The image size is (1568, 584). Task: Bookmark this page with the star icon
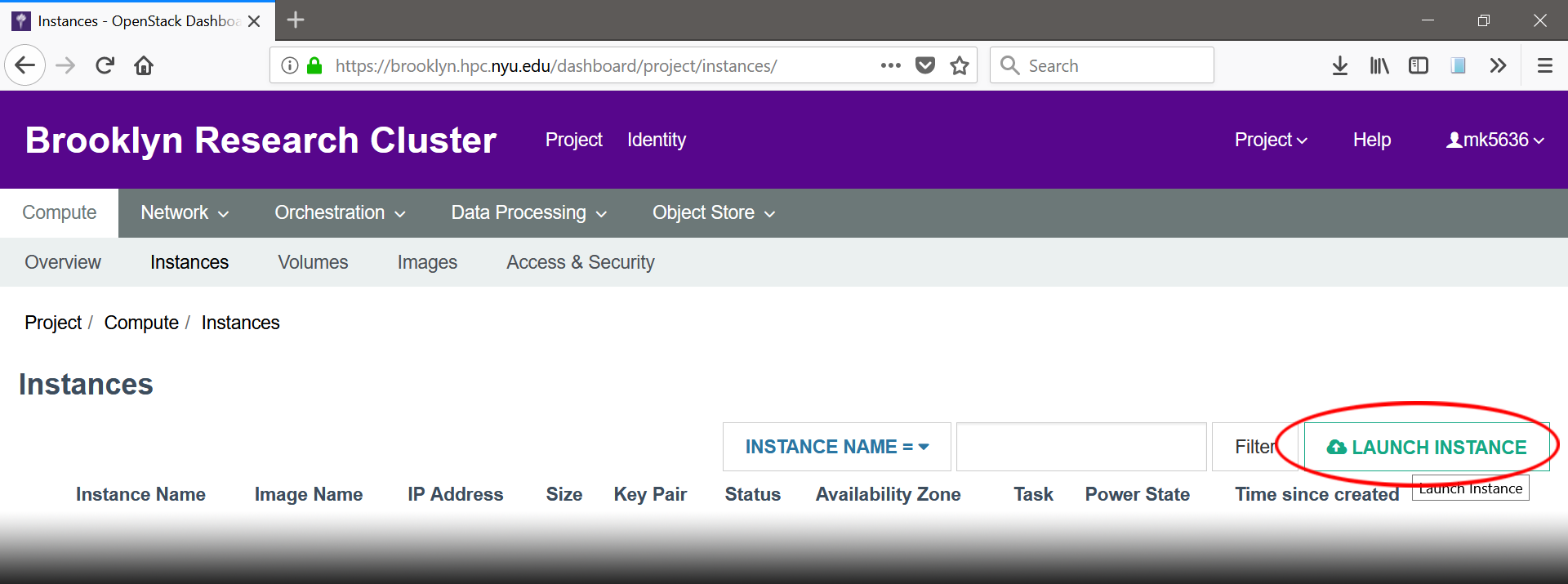coord(960,65)
